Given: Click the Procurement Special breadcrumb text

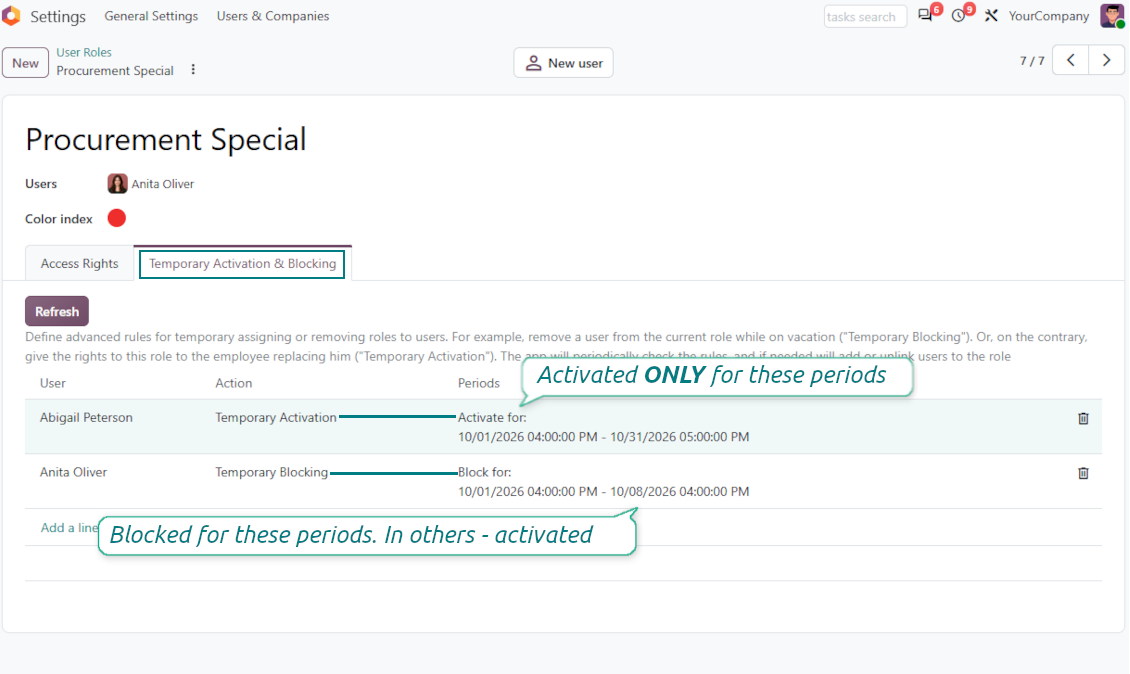Looking at the screenshot, I should tap(115, 71).
